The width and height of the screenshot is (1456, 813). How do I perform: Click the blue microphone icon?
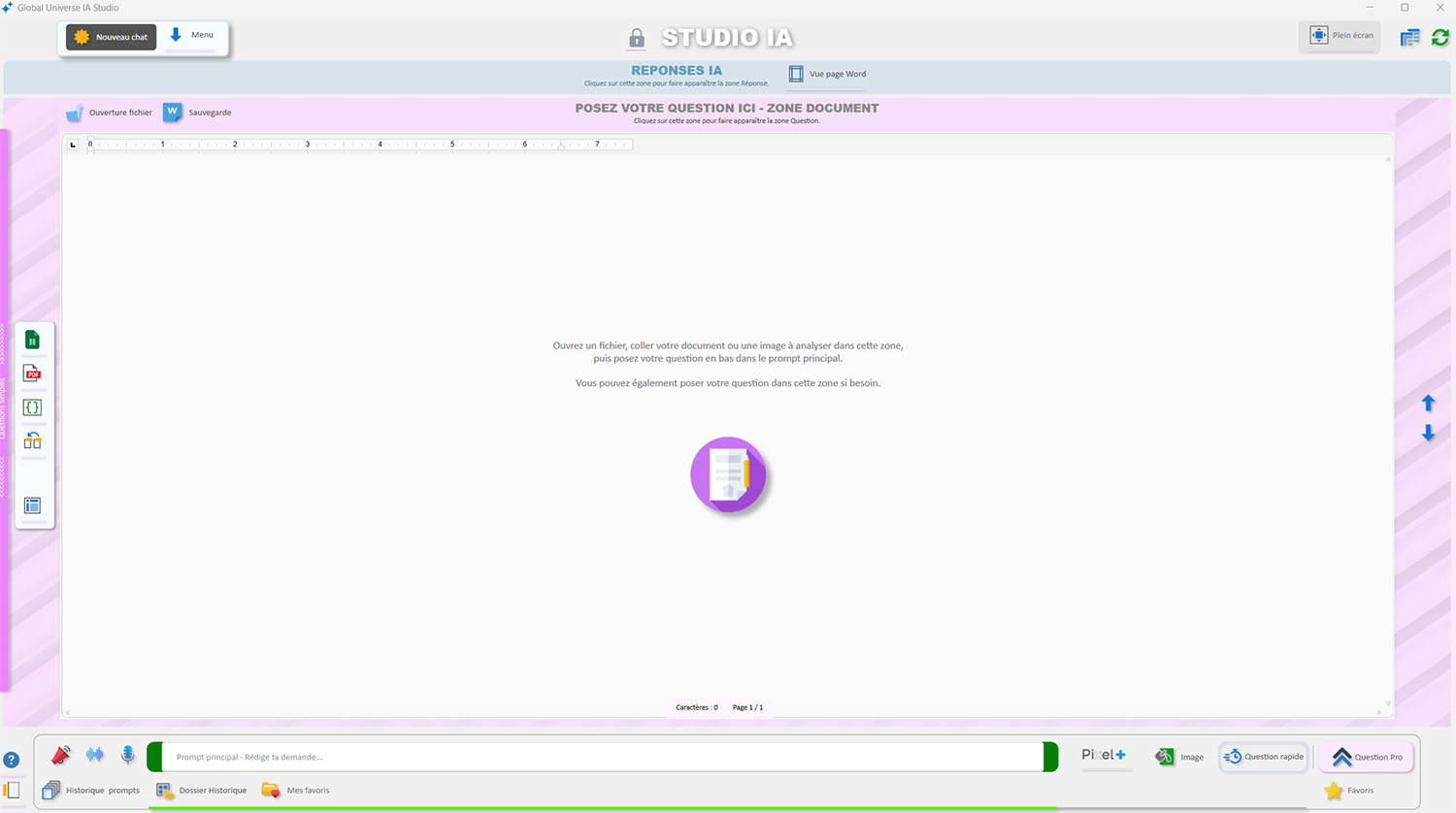tap(127, 755)
